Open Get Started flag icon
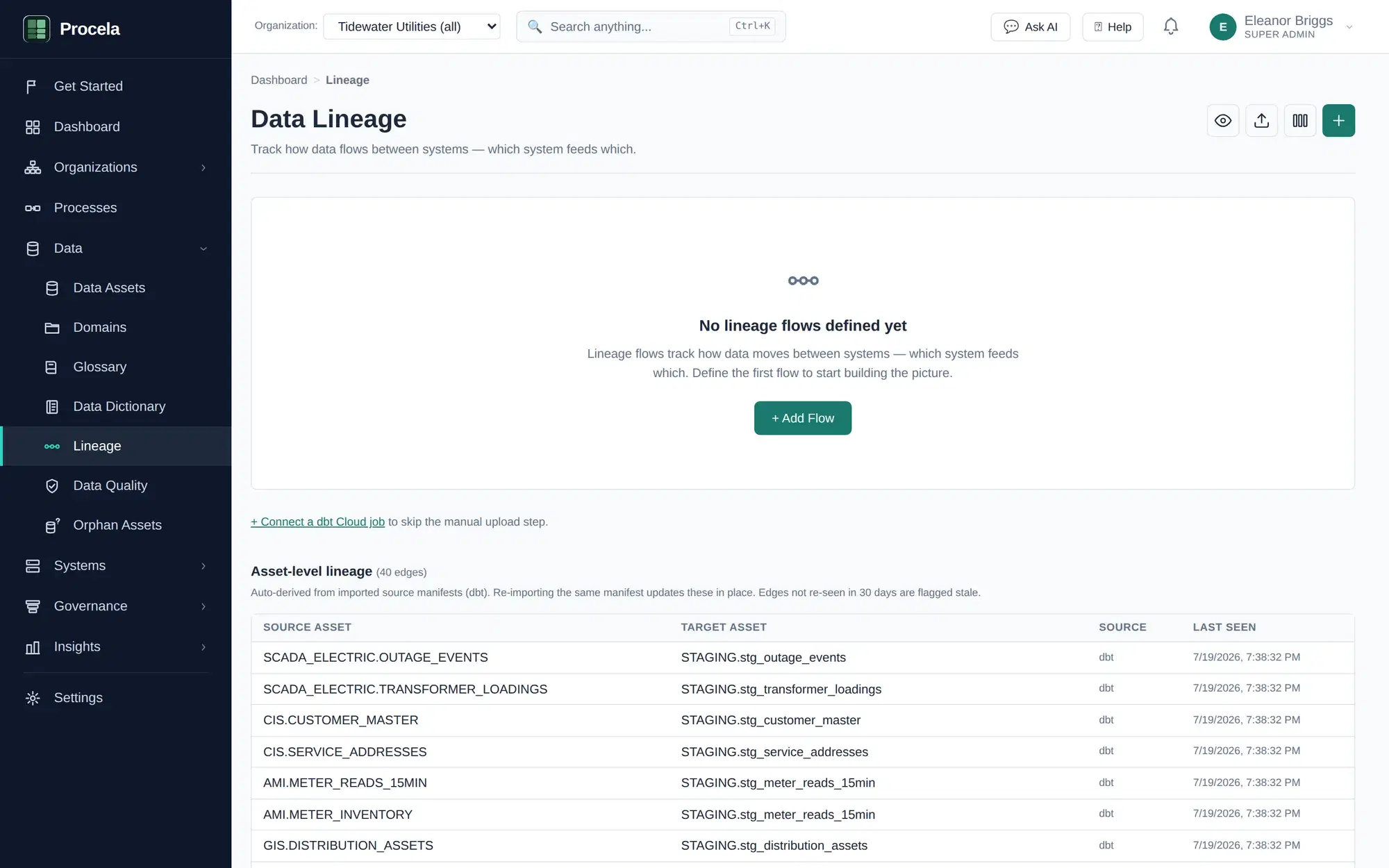Viewport: 1389px width, 868px height. (32, 86)
